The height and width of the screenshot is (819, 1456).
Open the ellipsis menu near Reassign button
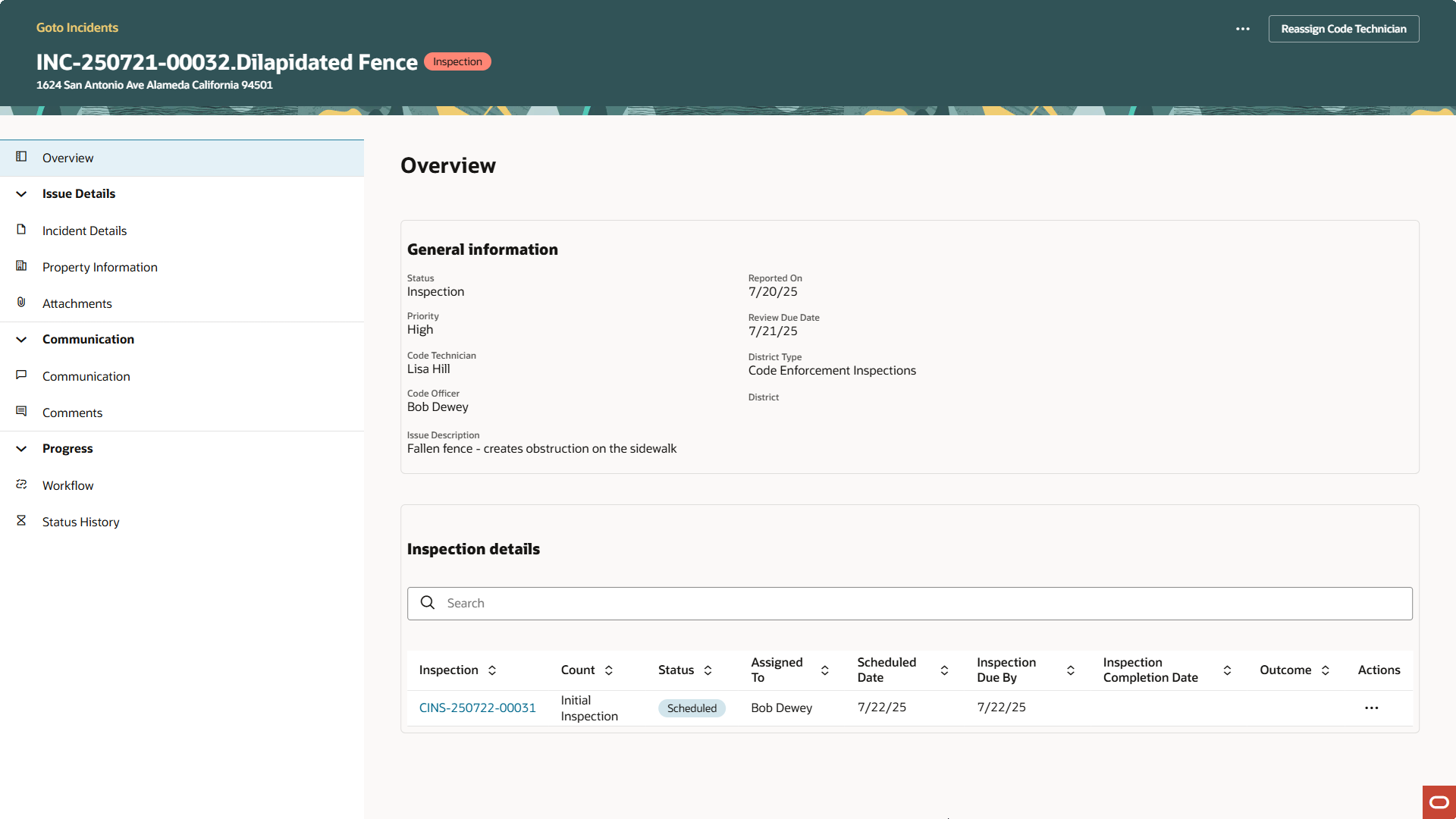[x=1243, y=29]
